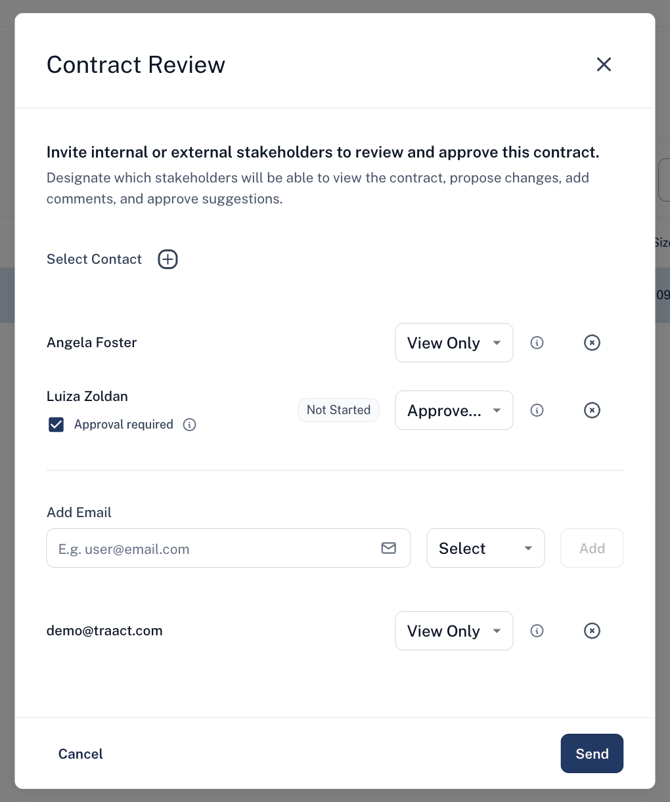670x802 pixels.
Task: Cancel the Contract Review dialog
Action: tap(80, 753)
